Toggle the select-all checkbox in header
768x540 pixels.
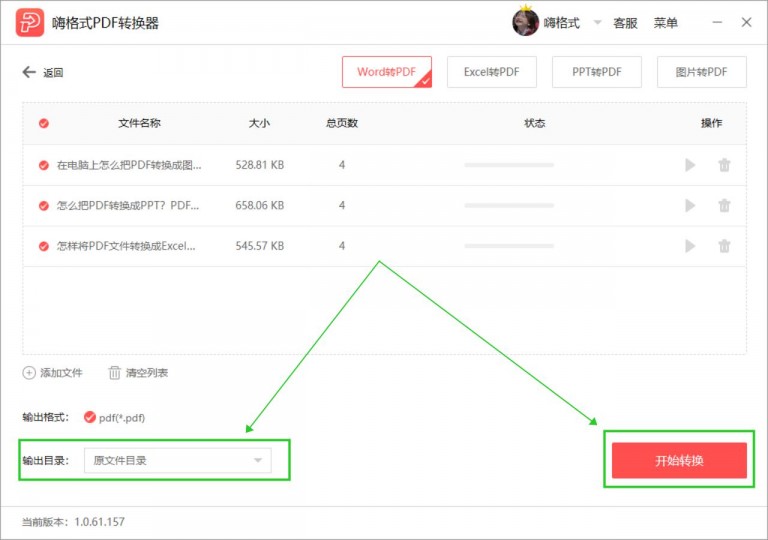[x=44, y=123]
